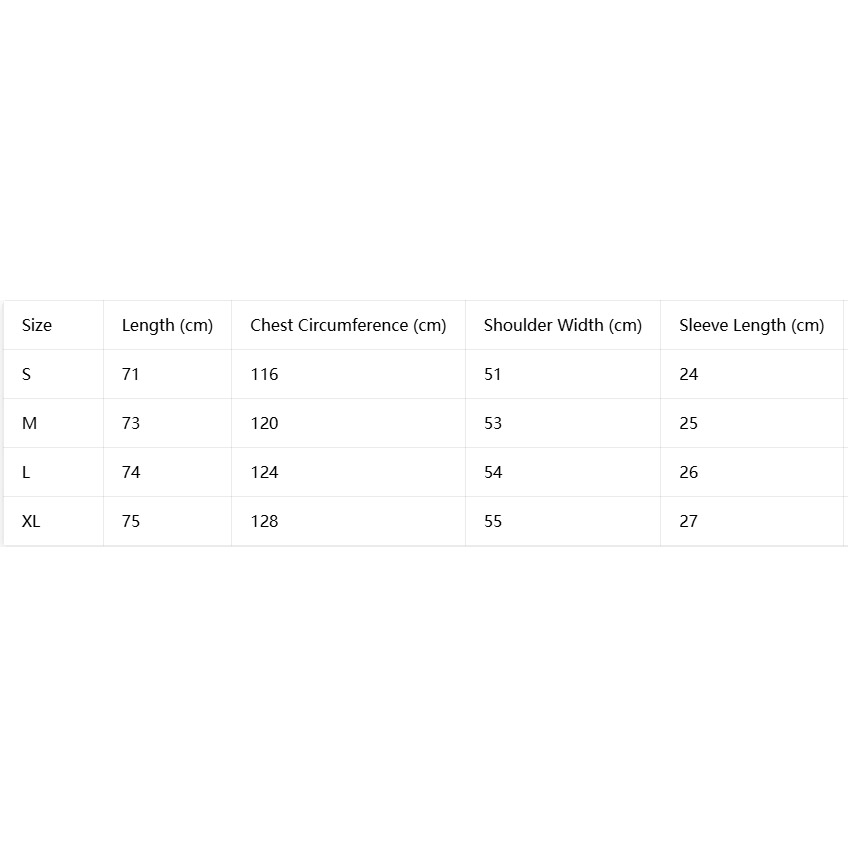Select length value 74 in L row
This screenshot has width=848, height=848.
click(131, 472)
